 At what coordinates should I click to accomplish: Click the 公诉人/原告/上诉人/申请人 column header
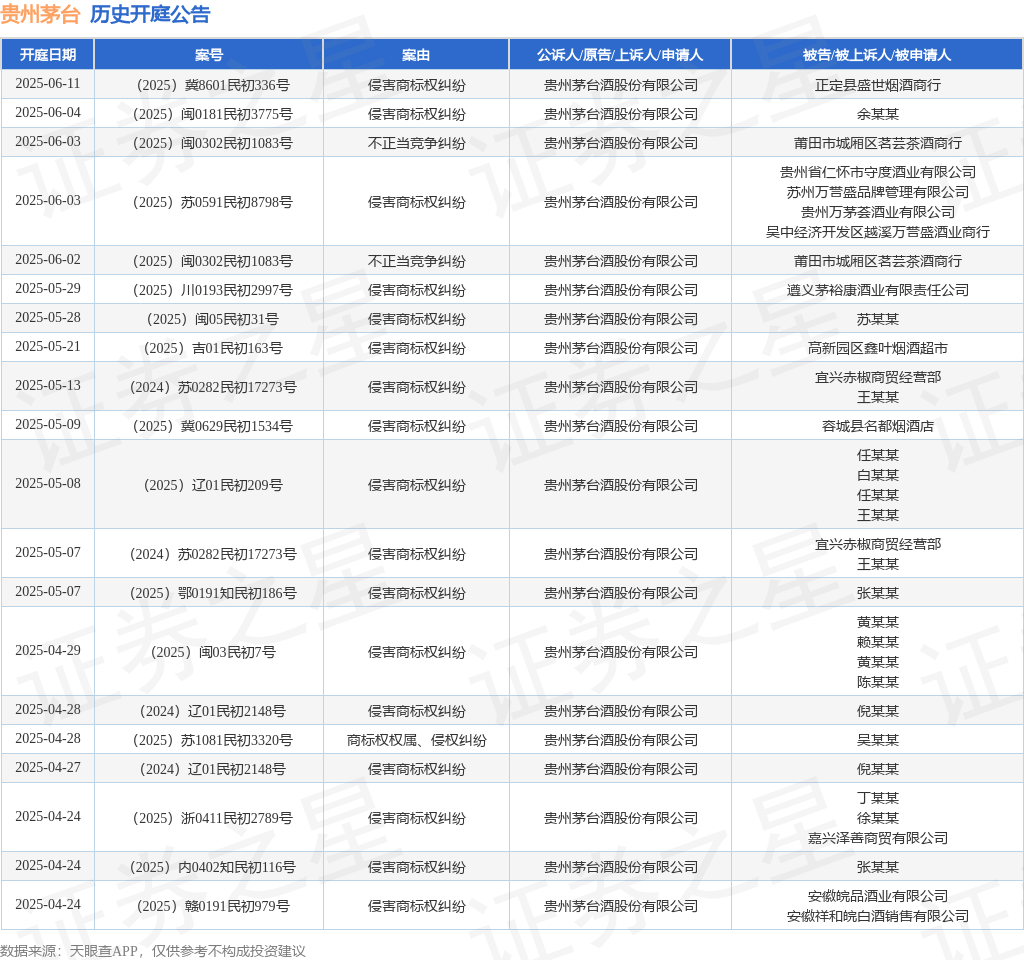pos(620,55)
